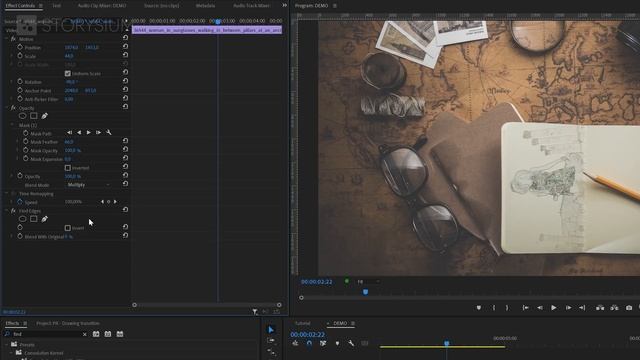Collapse the Opacity effect group

[7, 108]
